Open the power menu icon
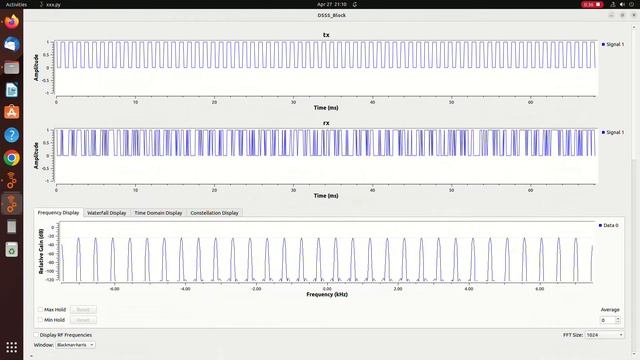The width and height of the screenshot is (640, 360). pyautogui.click(x=631, y=4)
